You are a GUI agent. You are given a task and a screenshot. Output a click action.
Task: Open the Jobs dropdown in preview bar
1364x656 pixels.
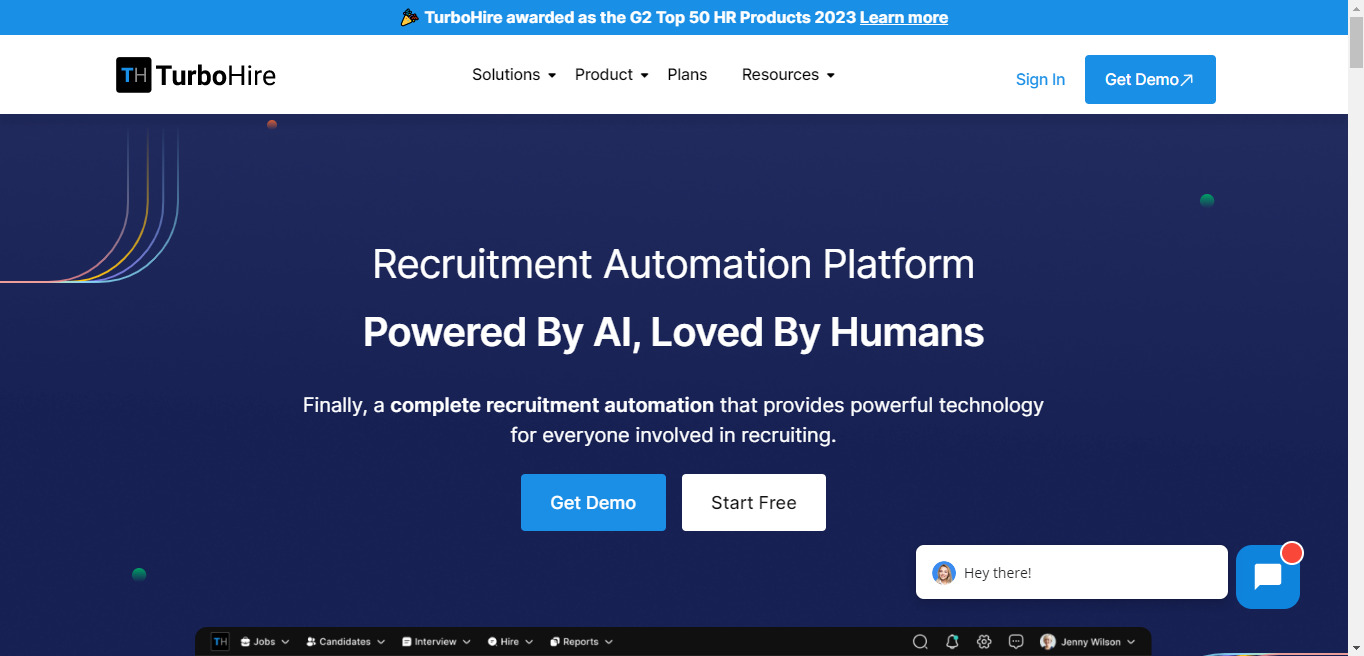tap(265, 642)
